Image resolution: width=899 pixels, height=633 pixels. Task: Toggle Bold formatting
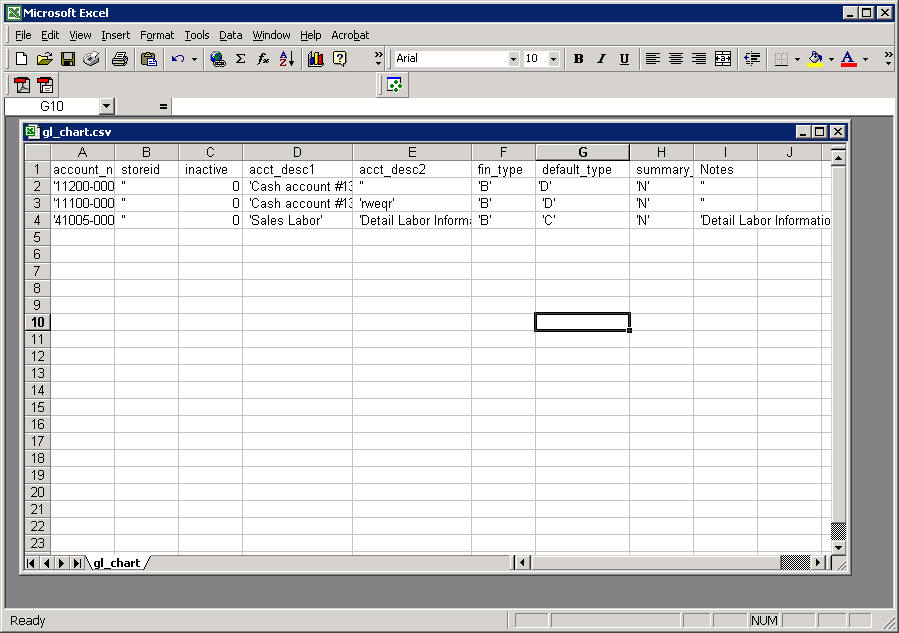click(578, 59)
